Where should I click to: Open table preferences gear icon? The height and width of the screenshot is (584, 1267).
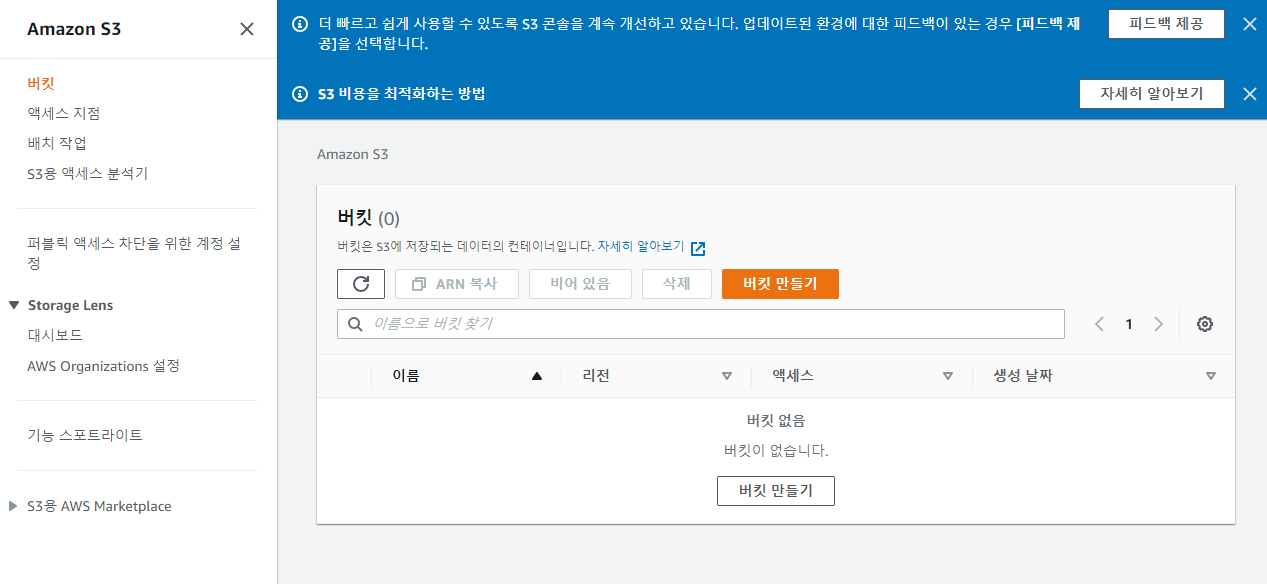pos(1205,324)
